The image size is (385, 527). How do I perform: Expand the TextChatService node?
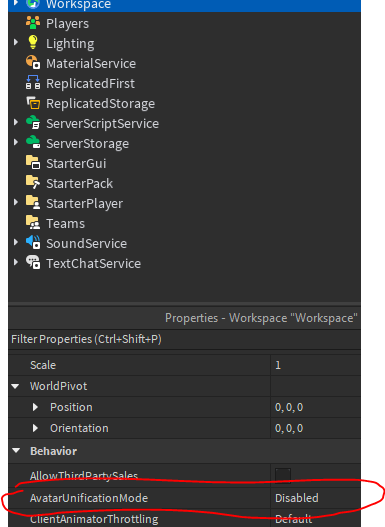pos(16,262)
